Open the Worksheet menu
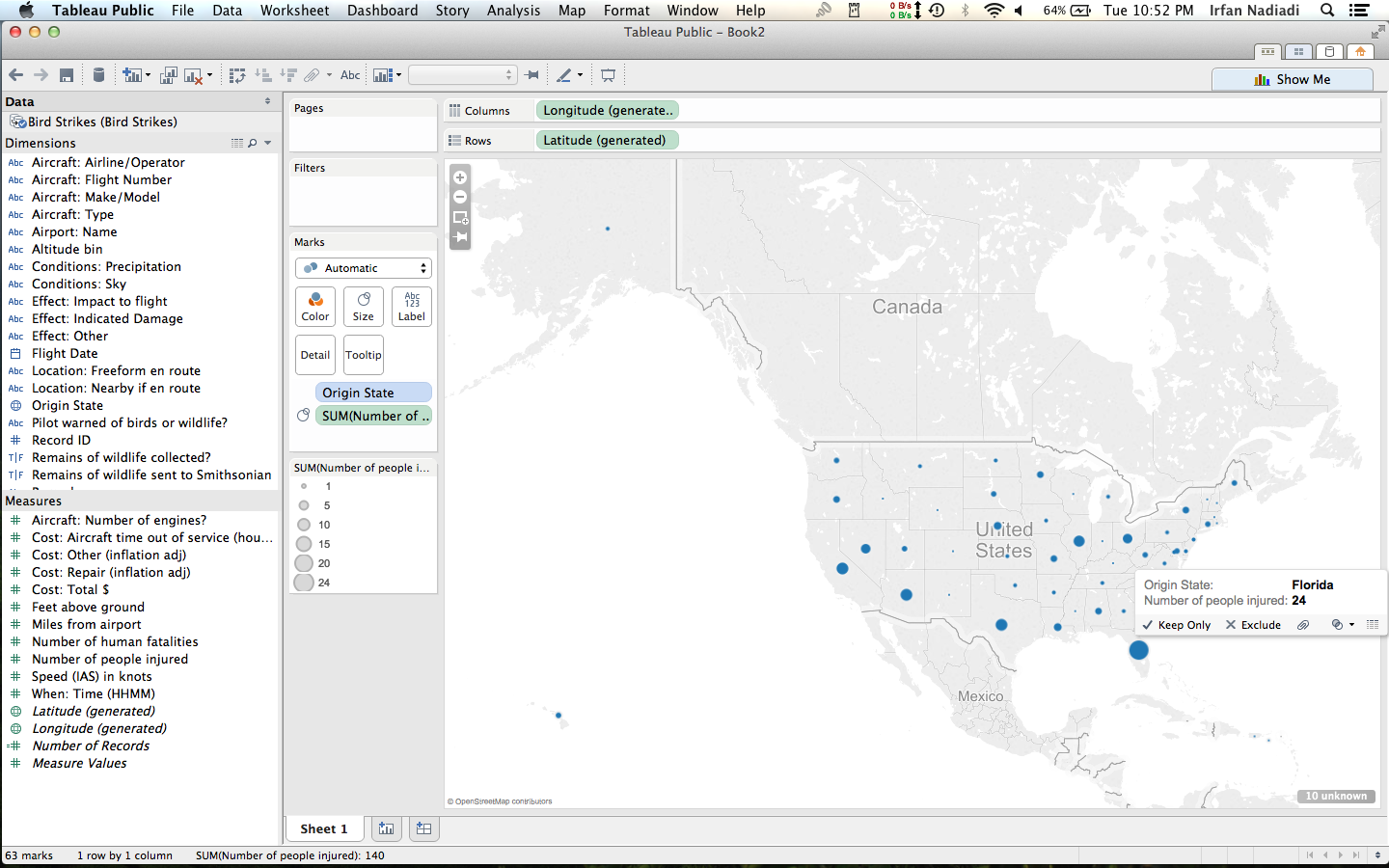Screen dimensions: 1389x868 pyautogui.click(x=294, y=11)
